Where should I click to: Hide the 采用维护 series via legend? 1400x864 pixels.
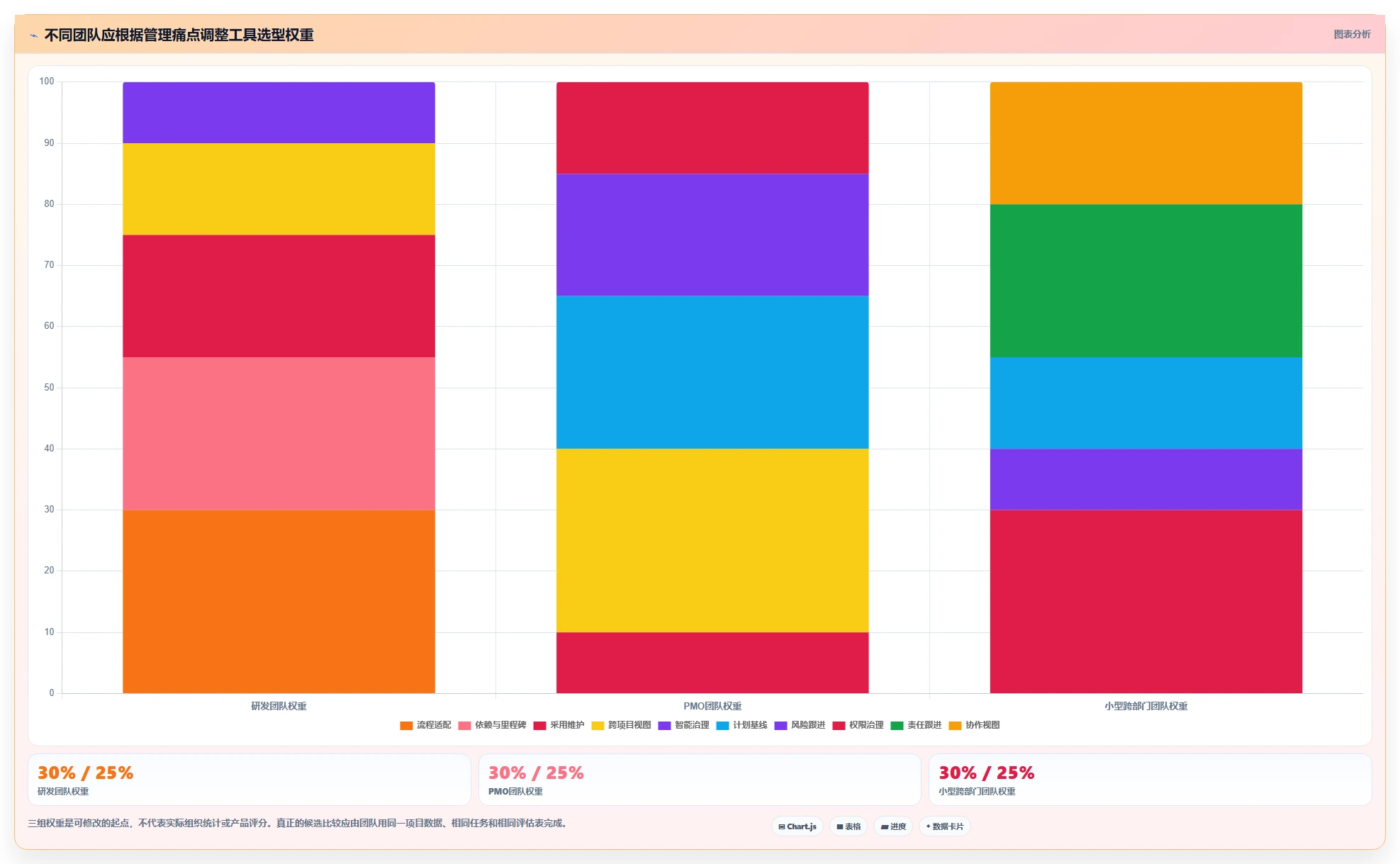click(x=559, y=725)
